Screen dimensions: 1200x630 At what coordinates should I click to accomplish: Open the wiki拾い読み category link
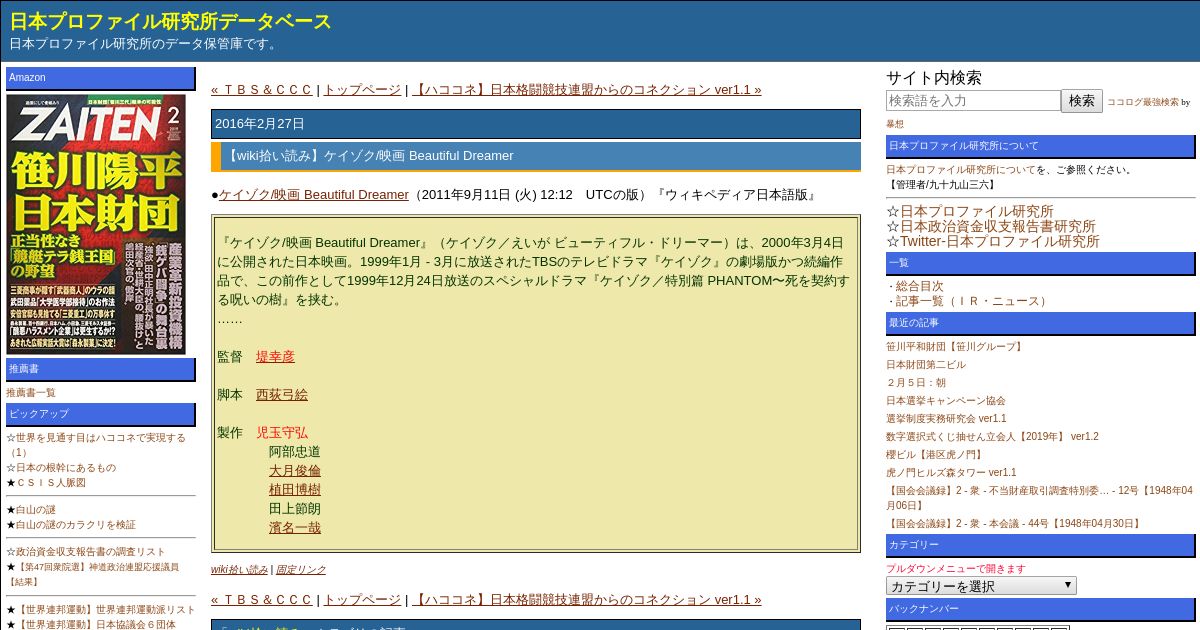point(239,570)
